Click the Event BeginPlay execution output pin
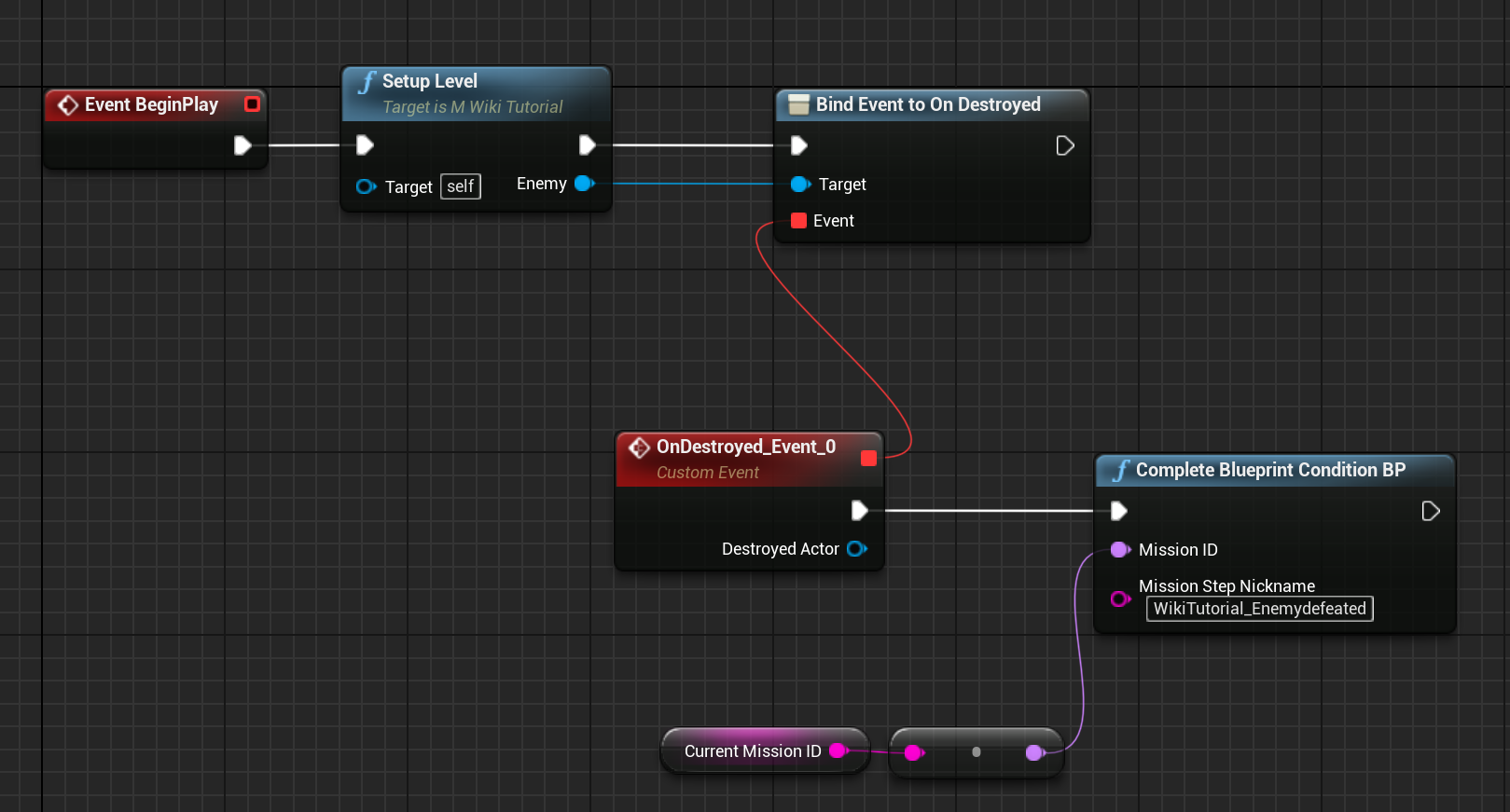This screenshot has width=1510, height=812. pos(242,145)
